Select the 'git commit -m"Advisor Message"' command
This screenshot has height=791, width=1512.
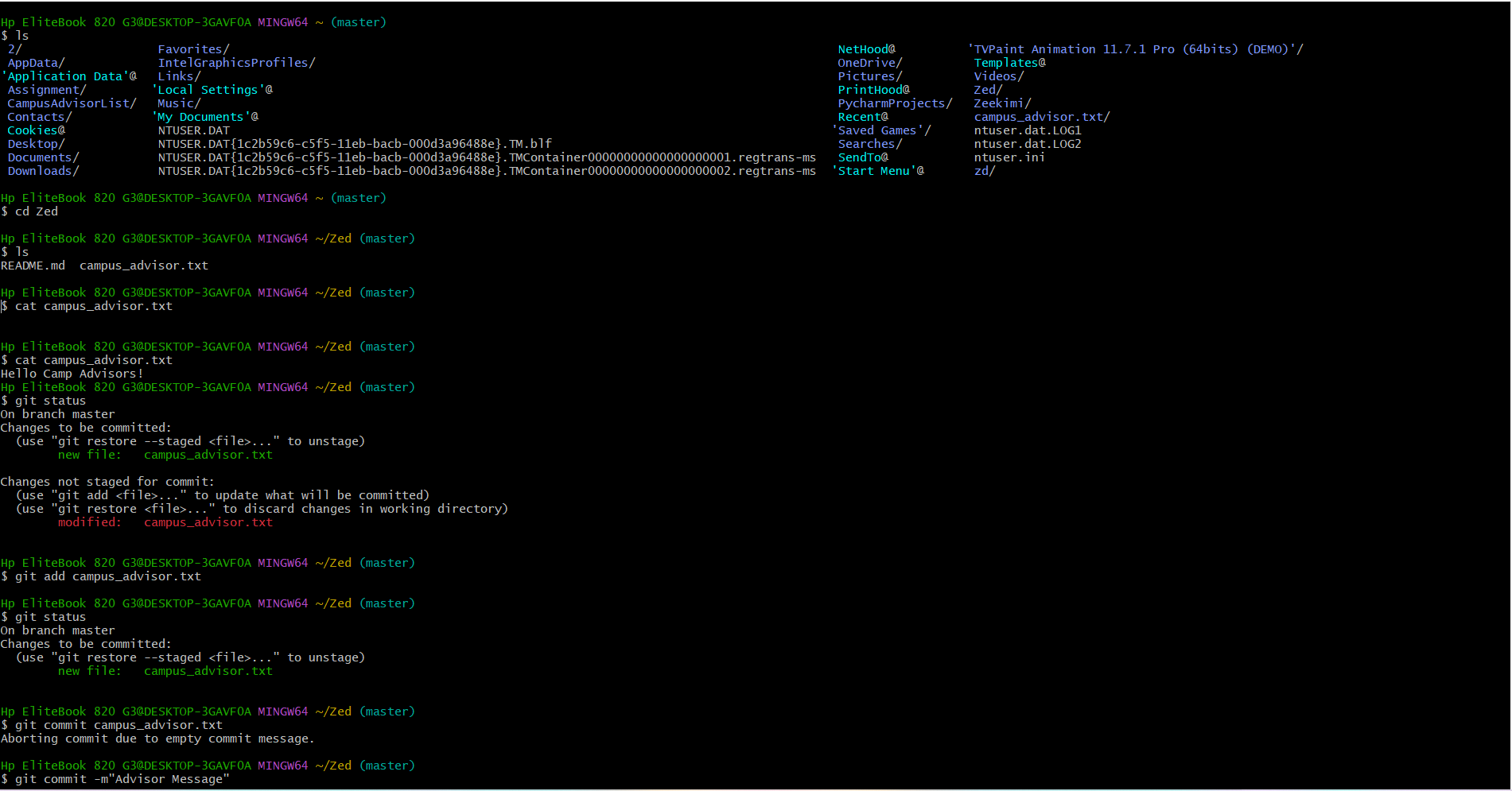tap(119, 778)
